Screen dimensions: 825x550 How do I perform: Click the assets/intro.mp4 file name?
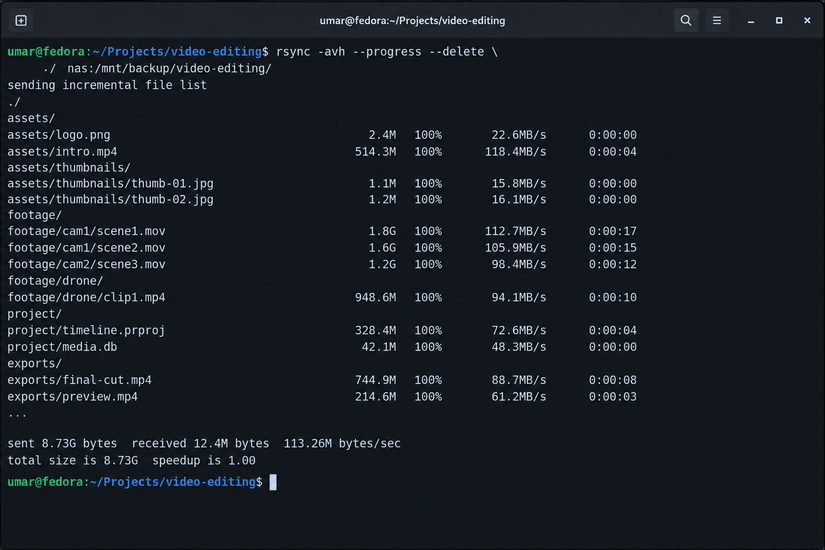[x=62, y=152]
